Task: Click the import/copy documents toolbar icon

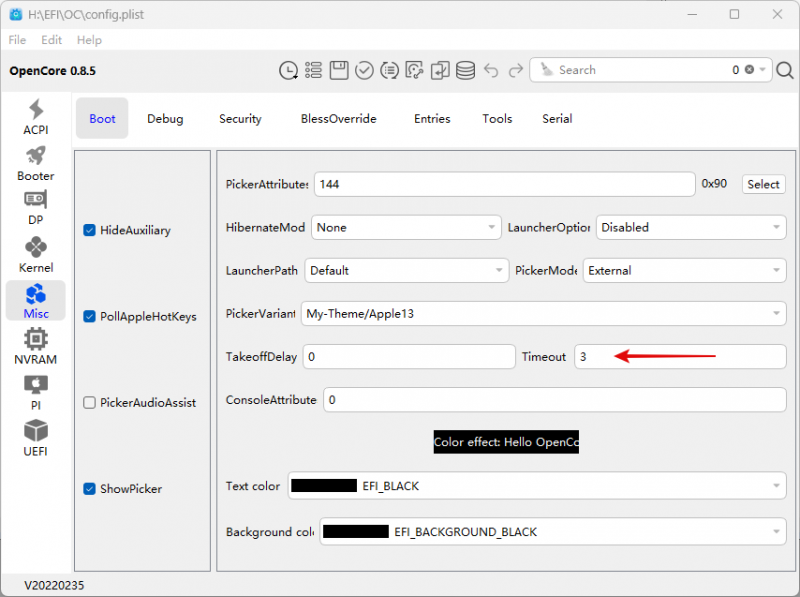Action: pos(440,70)
